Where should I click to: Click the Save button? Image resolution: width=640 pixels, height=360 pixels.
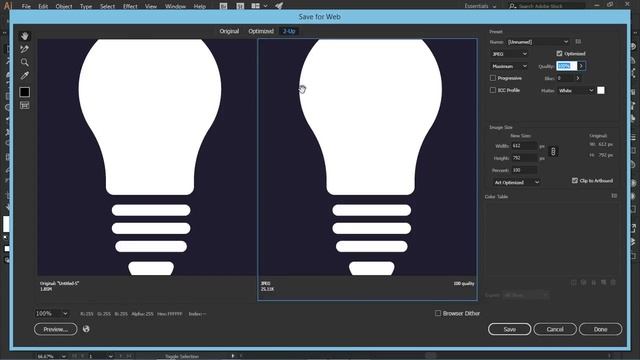(509, 329)
